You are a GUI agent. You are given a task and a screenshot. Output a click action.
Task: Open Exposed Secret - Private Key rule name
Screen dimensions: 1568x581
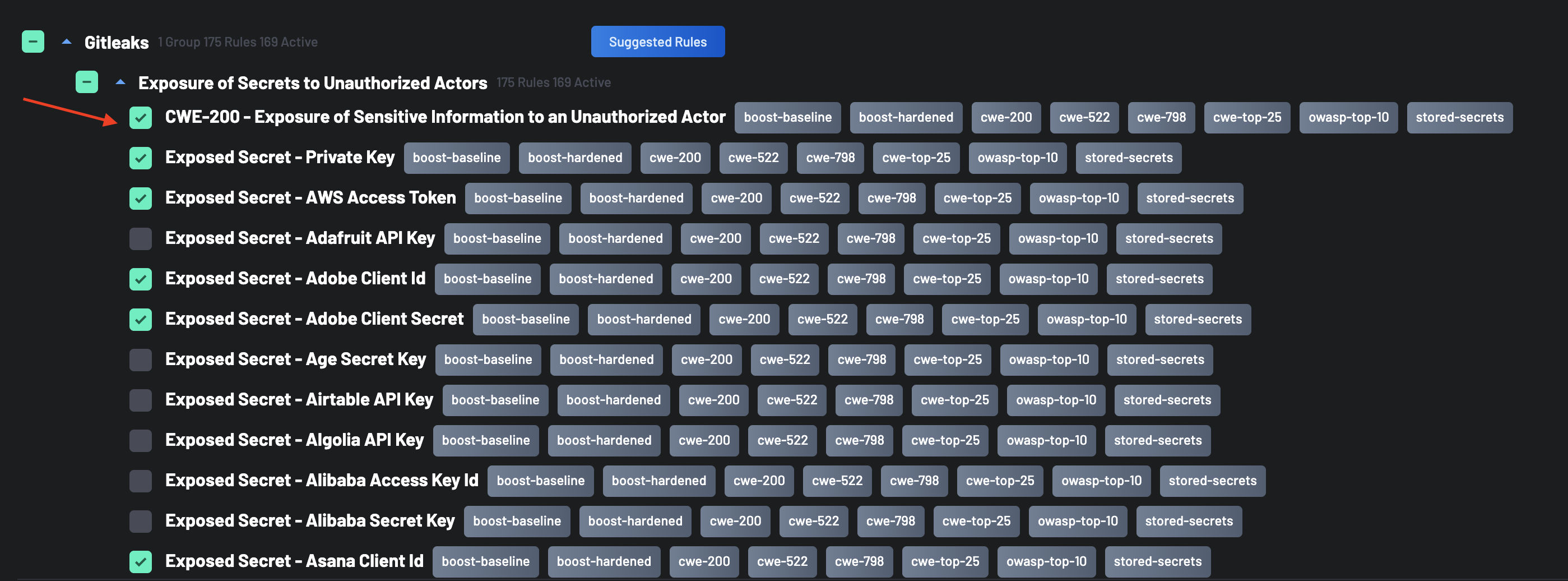point(280,157)
